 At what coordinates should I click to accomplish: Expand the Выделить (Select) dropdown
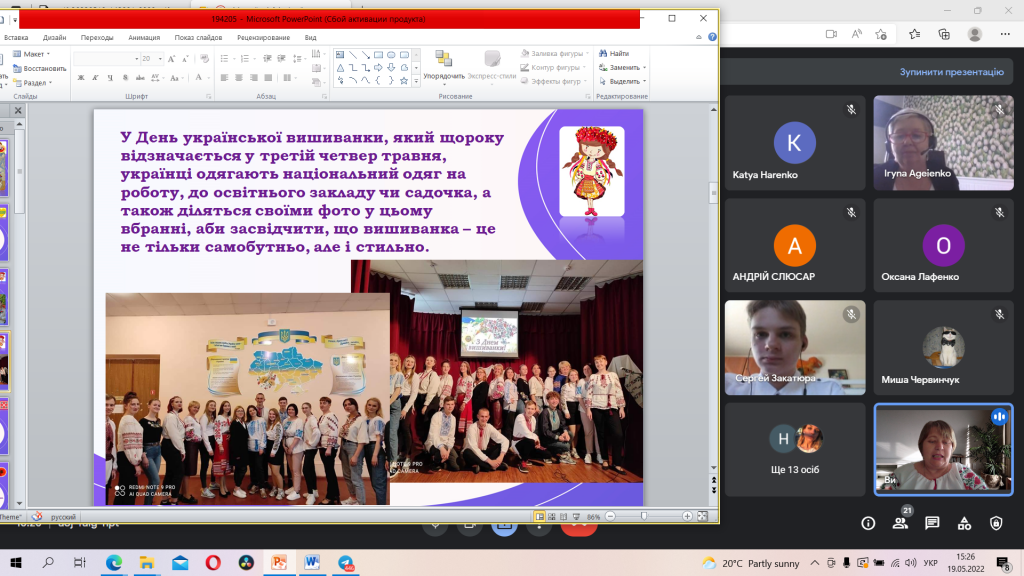(626, 81)
